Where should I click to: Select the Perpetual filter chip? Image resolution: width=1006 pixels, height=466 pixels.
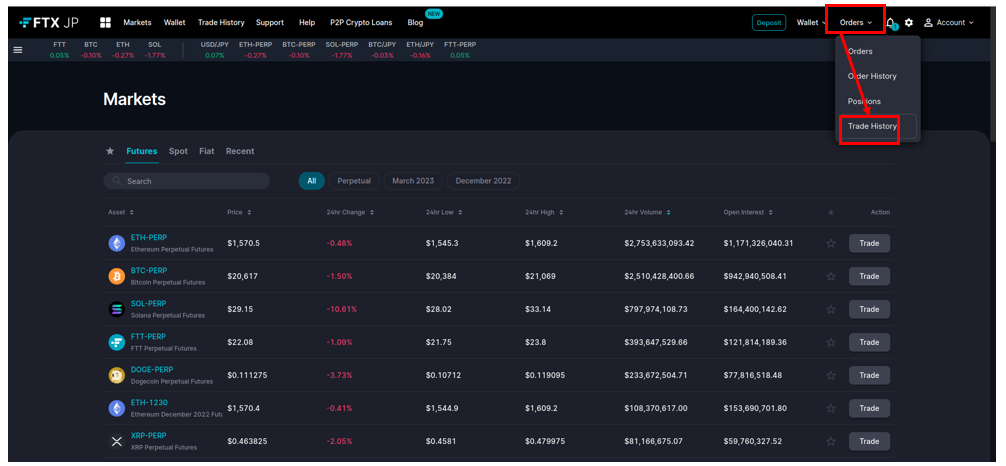(x=354, y=181)
